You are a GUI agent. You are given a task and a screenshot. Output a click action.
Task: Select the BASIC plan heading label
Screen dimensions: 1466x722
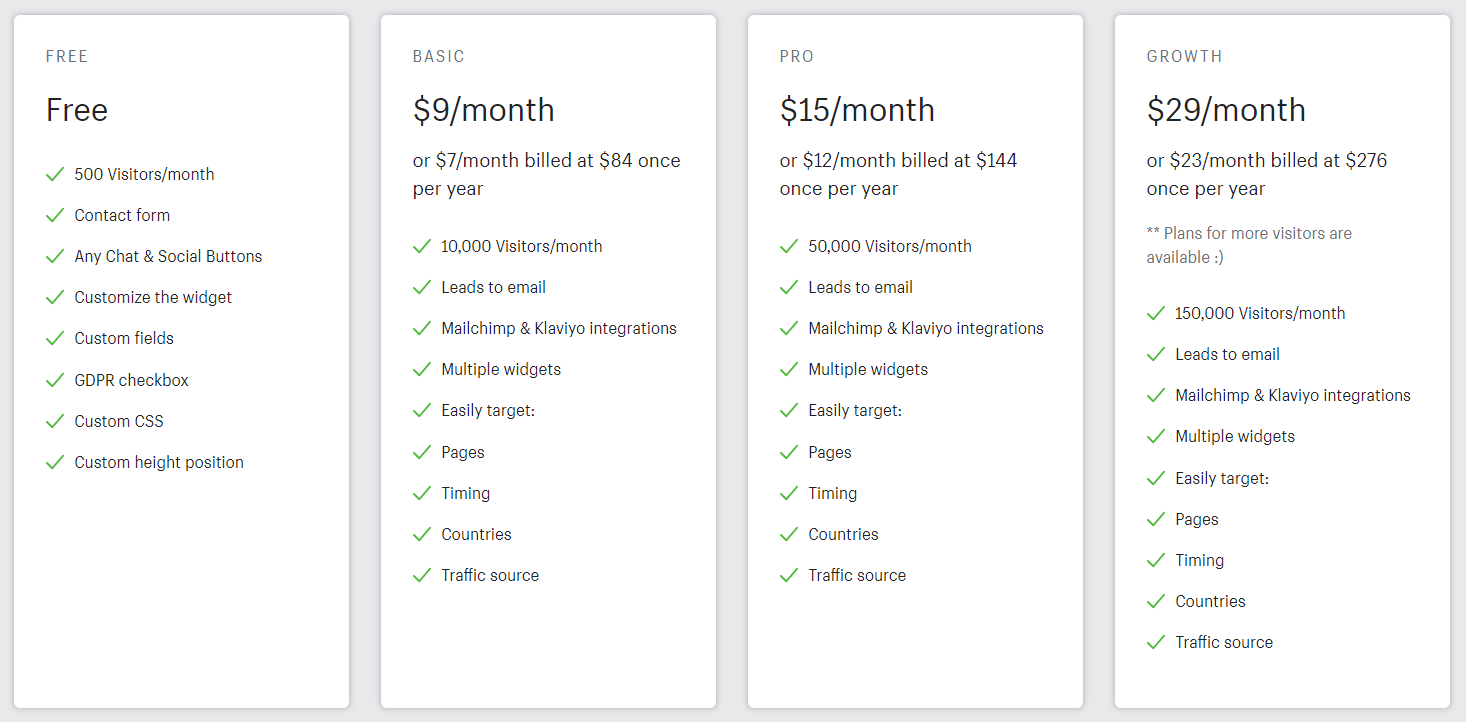[x=439, y=57]
